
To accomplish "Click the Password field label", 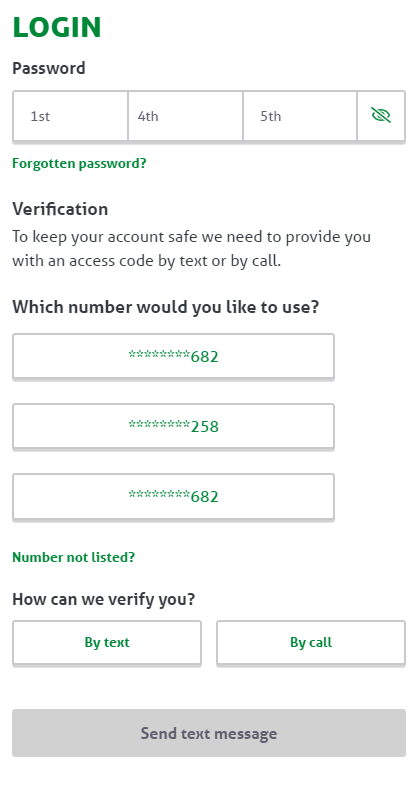I will (x=49, y=68).
